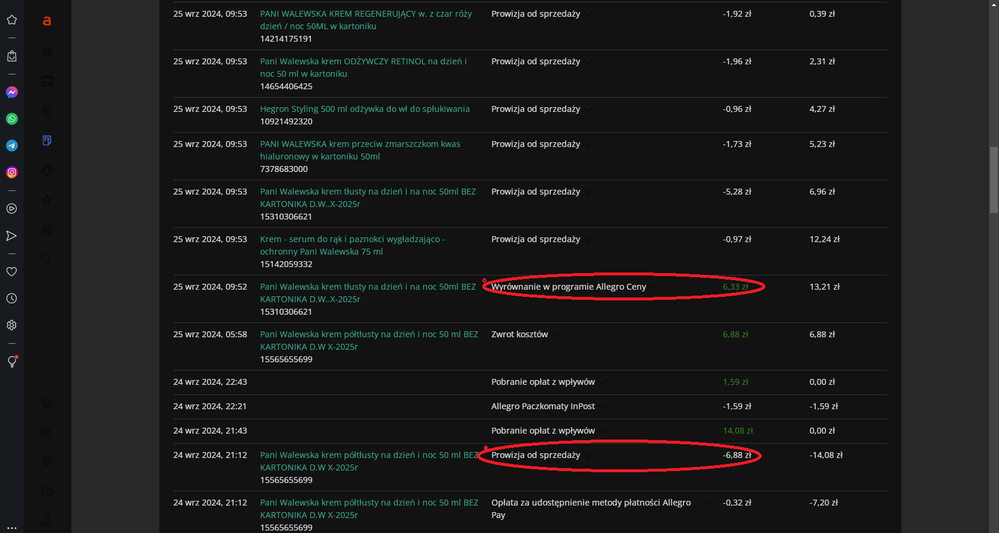Open bookmarks heart icon in sidebar
Screen dimensions: 999x533
click(x=12, y=271)
